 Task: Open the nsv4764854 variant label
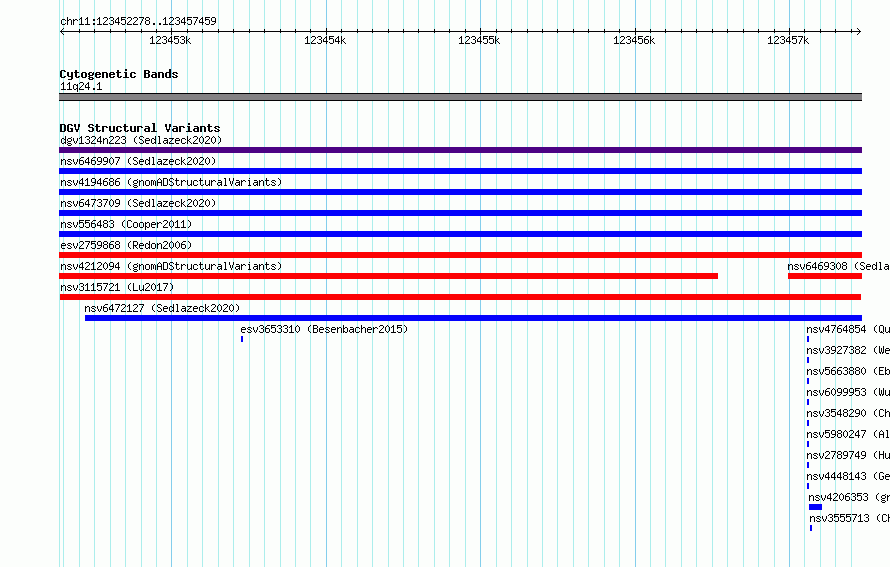coord(848,329)
